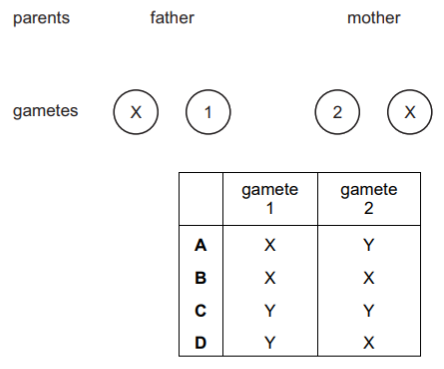The width and height of the screenshot is (444, 369).
Task: Click the 'gamete 1' column header
Action: (x=270, y=199)
